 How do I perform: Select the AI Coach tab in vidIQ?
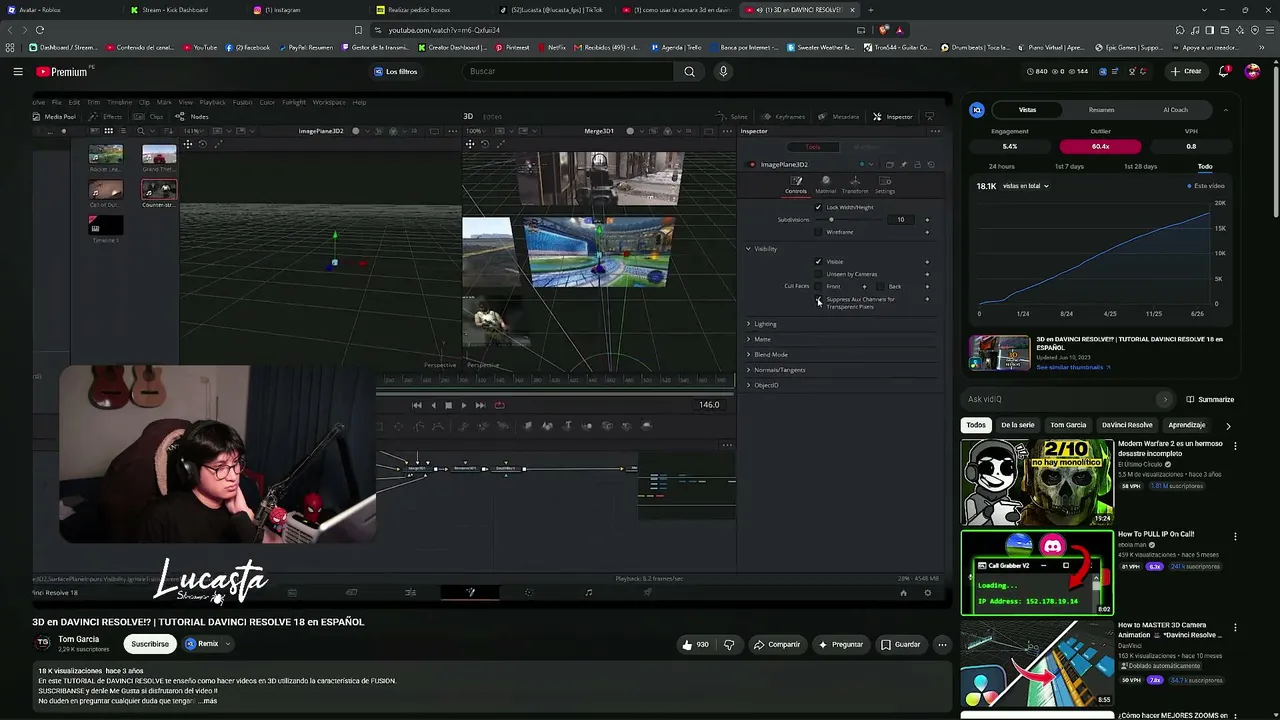coord(1175,110)
